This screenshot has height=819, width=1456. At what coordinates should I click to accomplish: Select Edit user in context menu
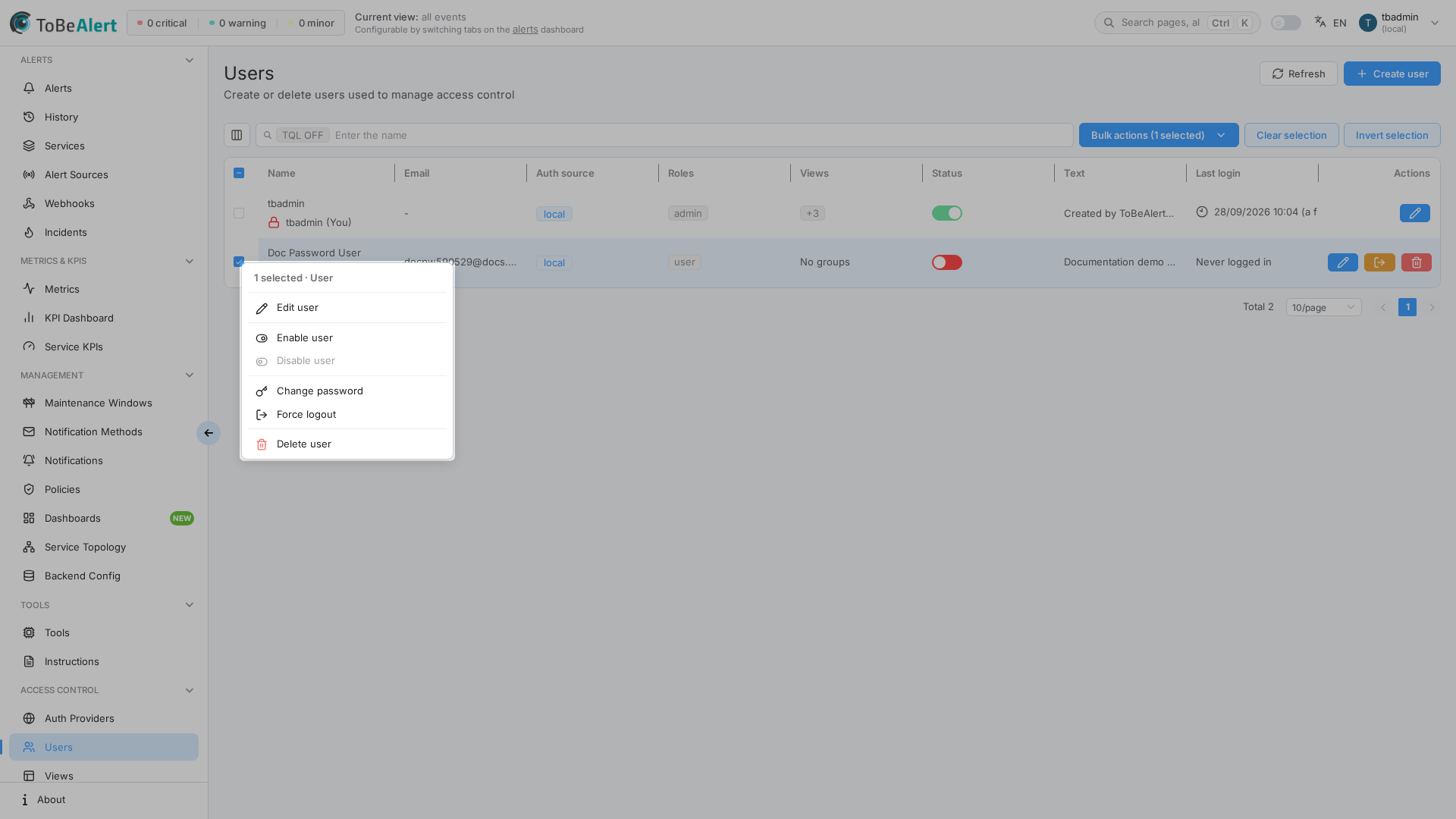coord(347,308)
